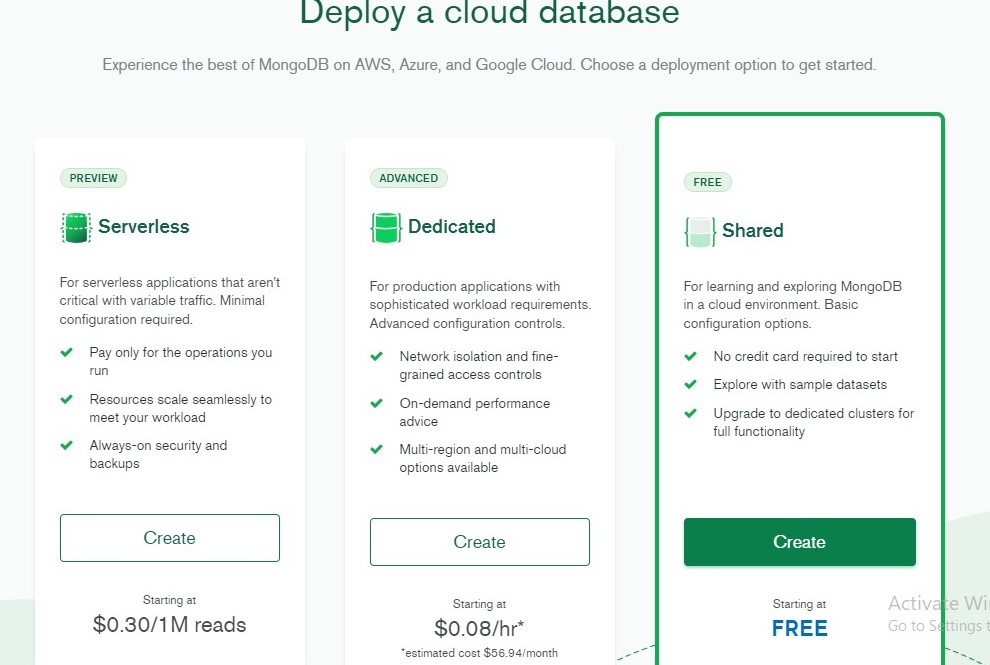This screenshot has width=990, height=665.
Task: Click the FREE badge on Shared card
Action: tap(707, 182)
